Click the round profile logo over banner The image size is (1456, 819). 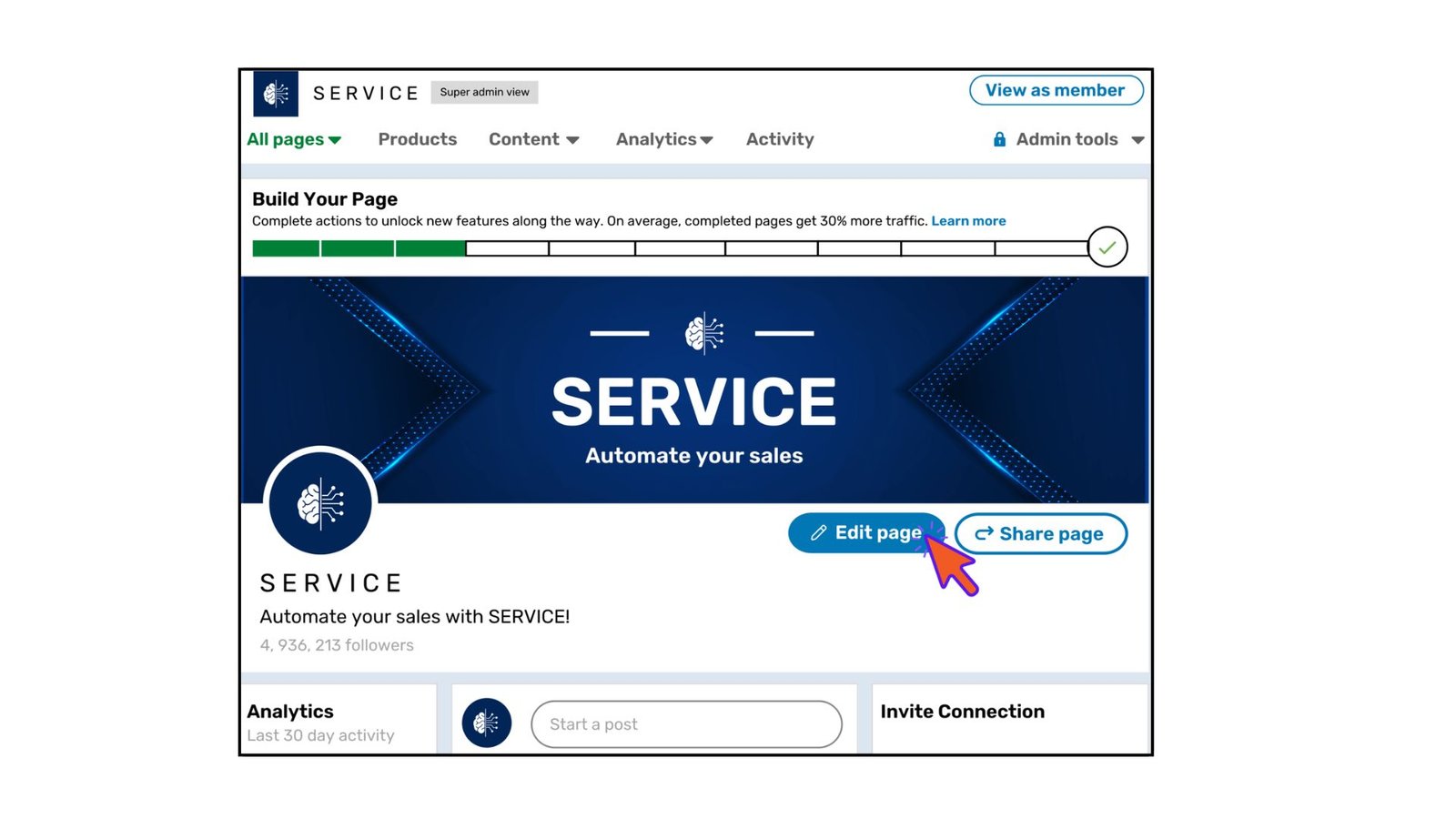[x=320, y=502]
